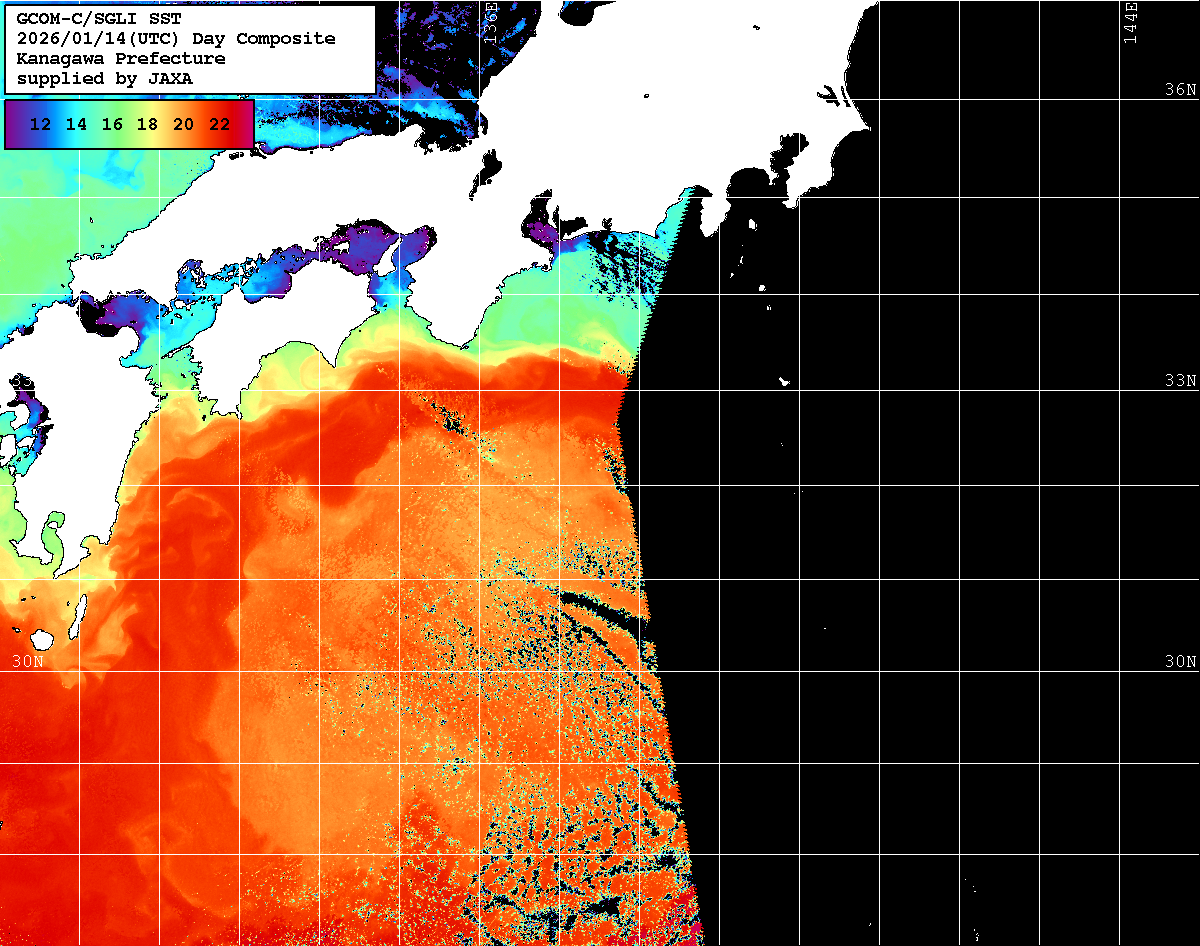Click the Kanagawa Prefecture label
1200x946 pixels.
coord(121,59)
